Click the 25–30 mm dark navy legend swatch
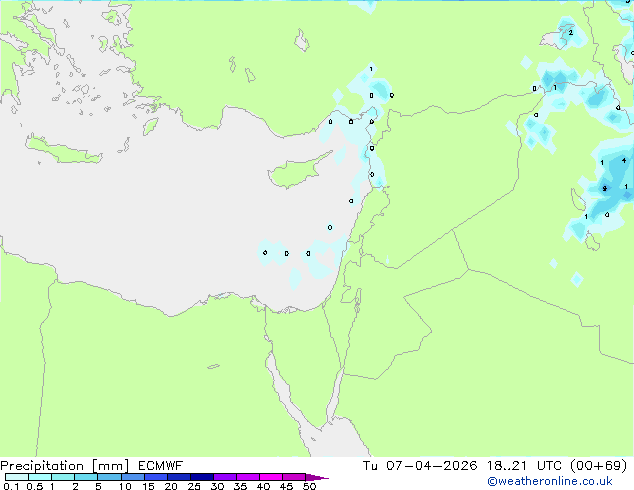Image resolution: width=634 pixels, height=490 pixels. (x=201, y=477)
